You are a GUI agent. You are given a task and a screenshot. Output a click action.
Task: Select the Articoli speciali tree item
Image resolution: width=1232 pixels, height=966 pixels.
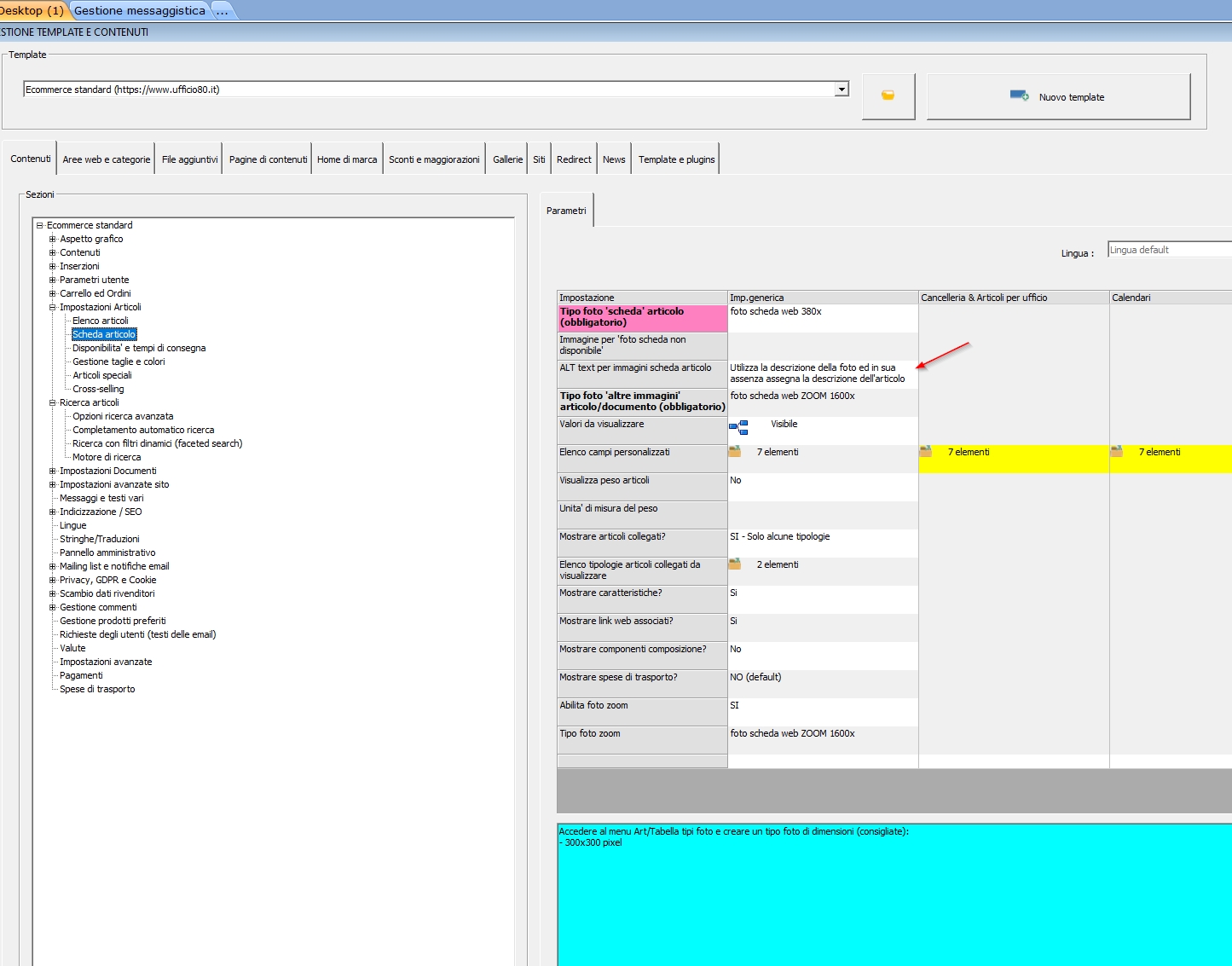click(102, 375)
